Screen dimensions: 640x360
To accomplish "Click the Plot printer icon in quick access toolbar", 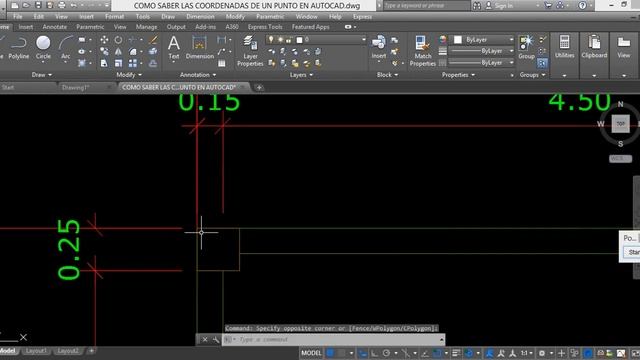I will click(62, 5).
